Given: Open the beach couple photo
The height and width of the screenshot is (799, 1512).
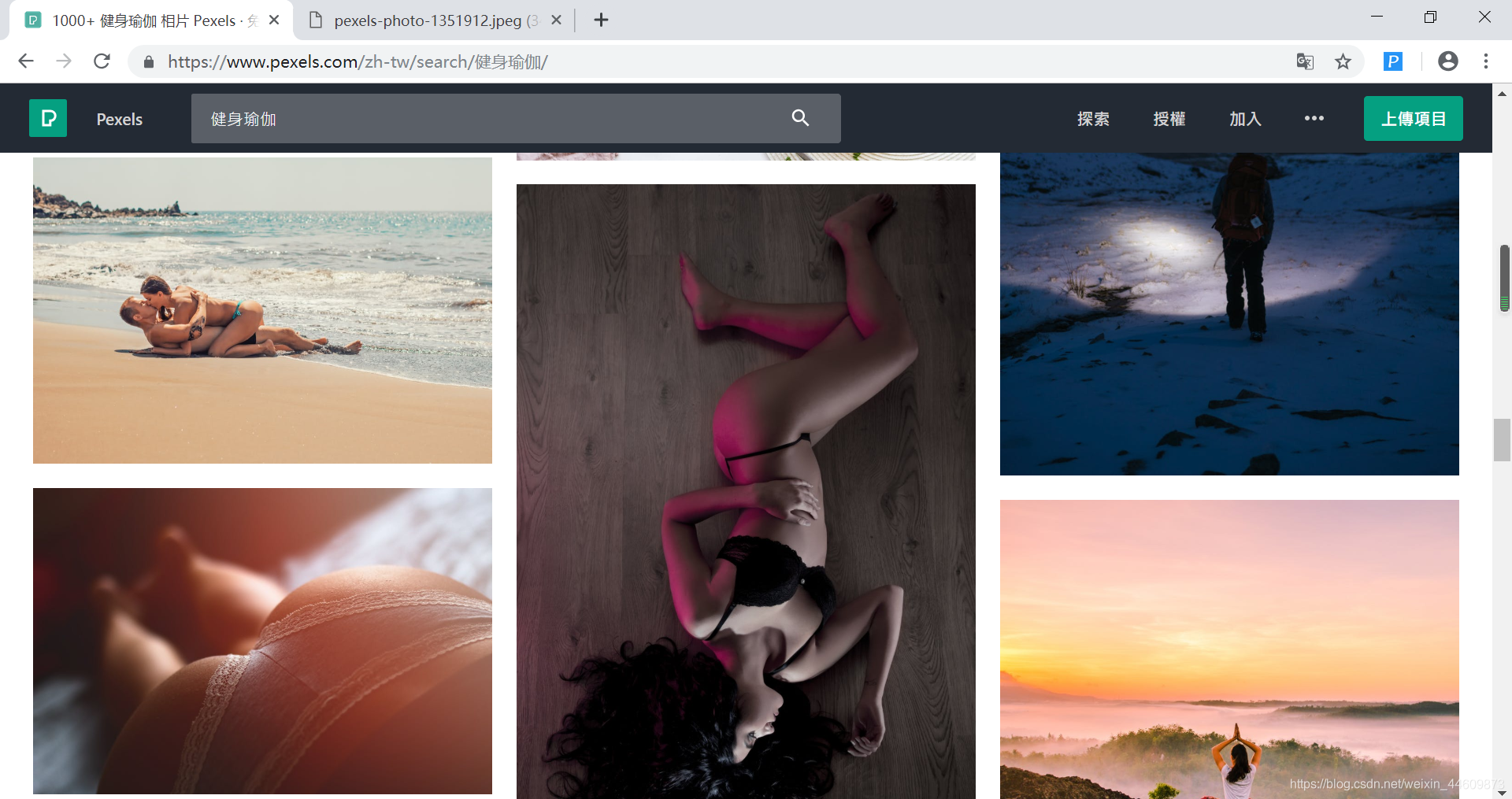Looking at the screenshot, I should tap(262, 310).
